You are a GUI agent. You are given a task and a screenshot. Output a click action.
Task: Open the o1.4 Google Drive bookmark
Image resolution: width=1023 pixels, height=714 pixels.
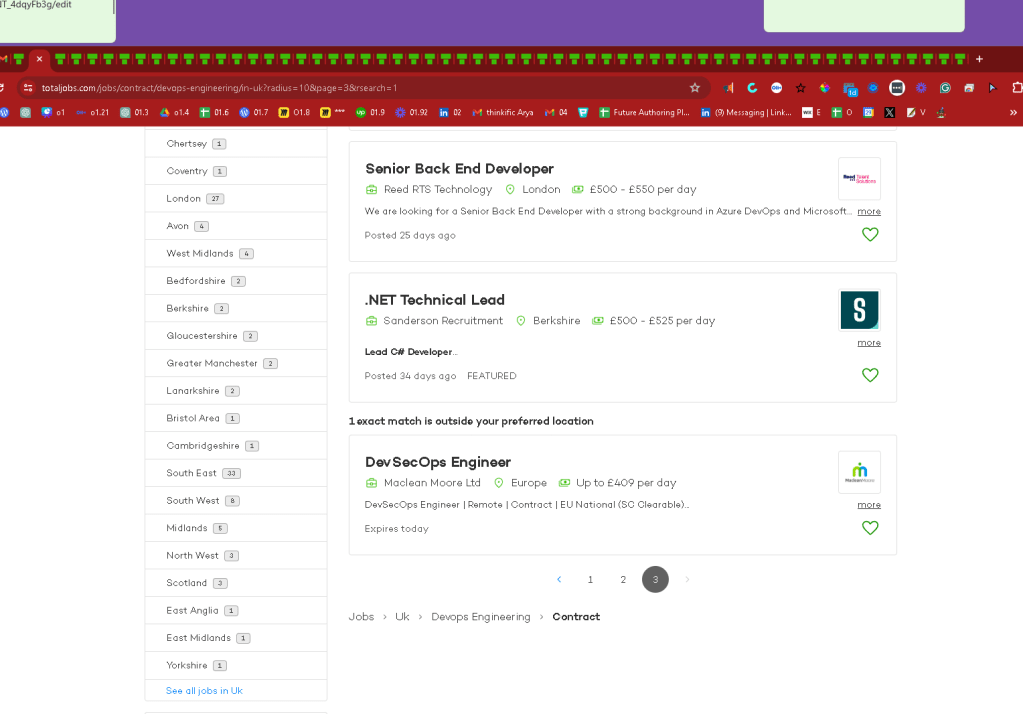pyautogui.click(x=174, y=112)
